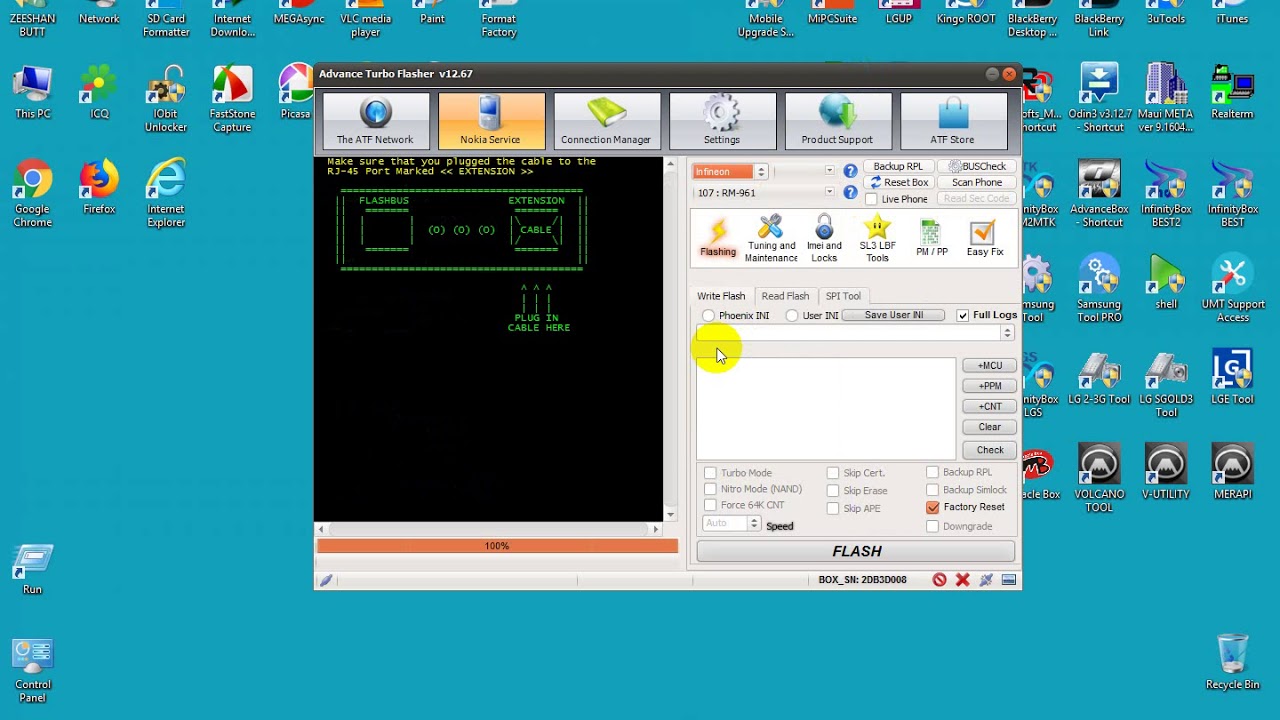Viewport: 1280px width, 720px height.
Task: Open LGE Tool desktop shortcut
Action: click(x=1232, y=377)
